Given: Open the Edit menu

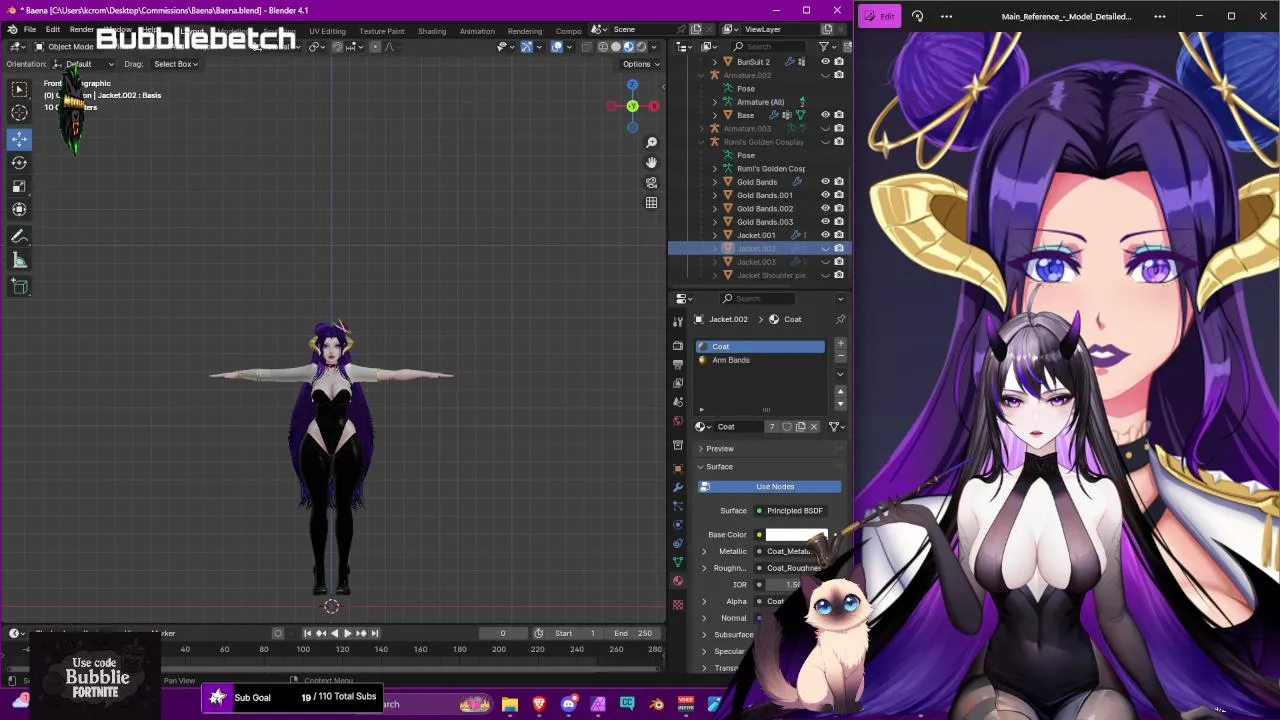Looking at the screenshot, I should 53,30.
